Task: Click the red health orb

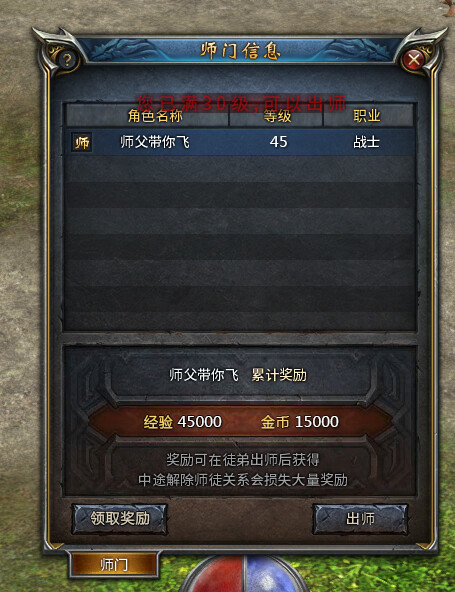Action: tap(217, 575)
